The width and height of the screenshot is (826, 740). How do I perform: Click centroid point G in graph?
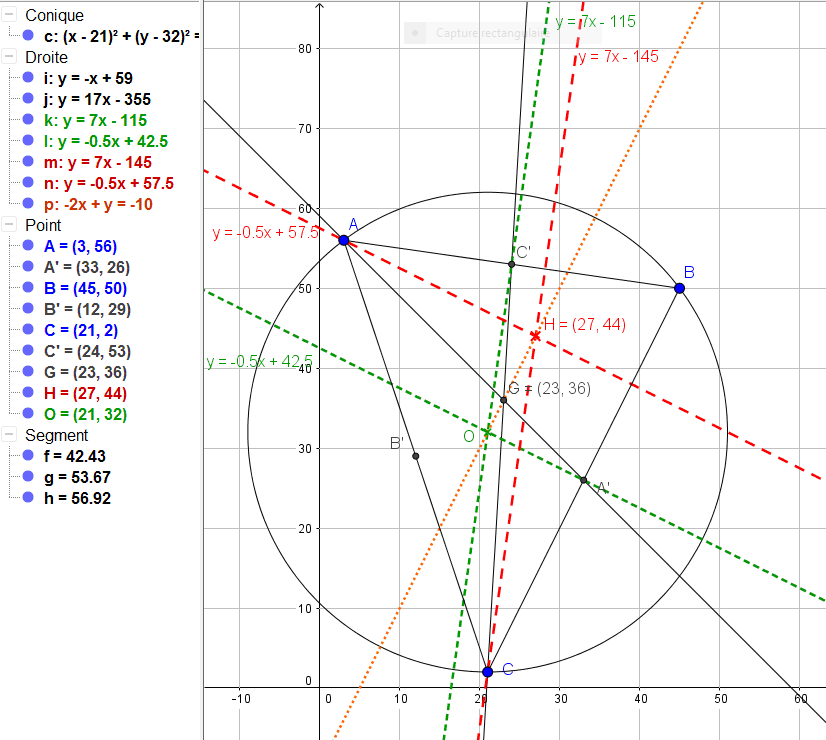pos(504,400)
